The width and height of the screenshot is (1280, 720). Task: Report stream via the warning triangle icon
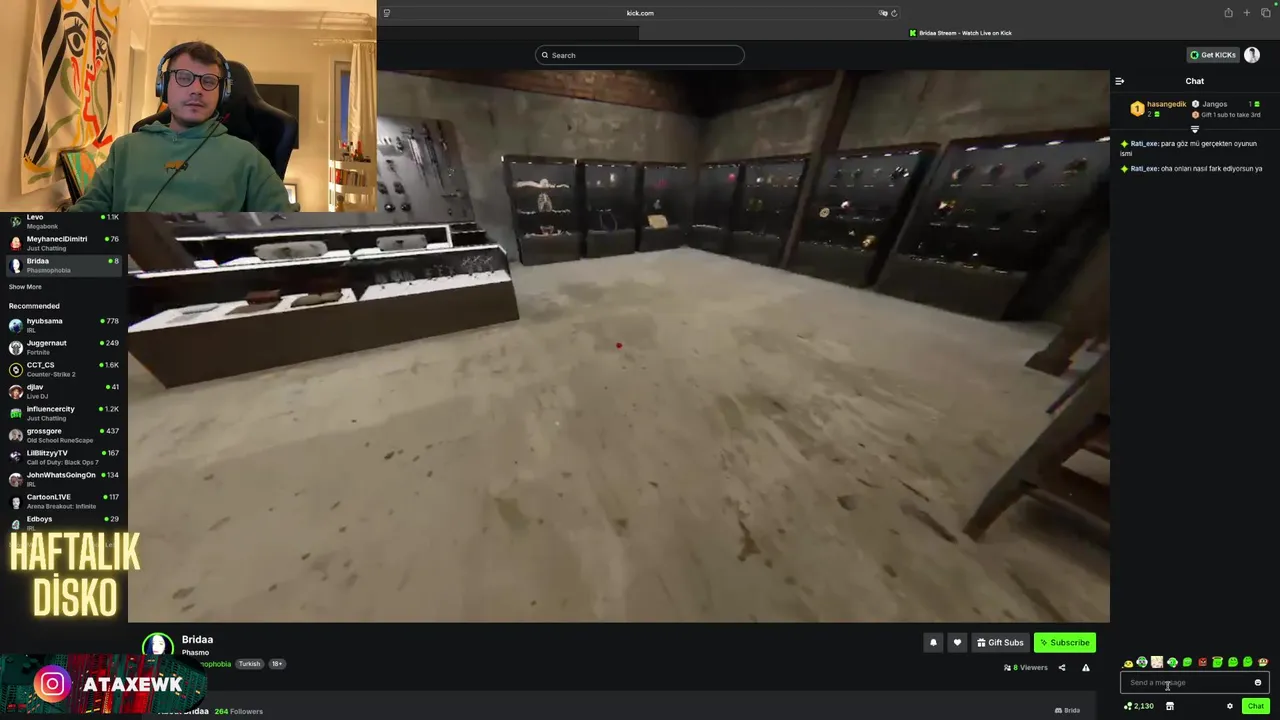point(1086,667)
